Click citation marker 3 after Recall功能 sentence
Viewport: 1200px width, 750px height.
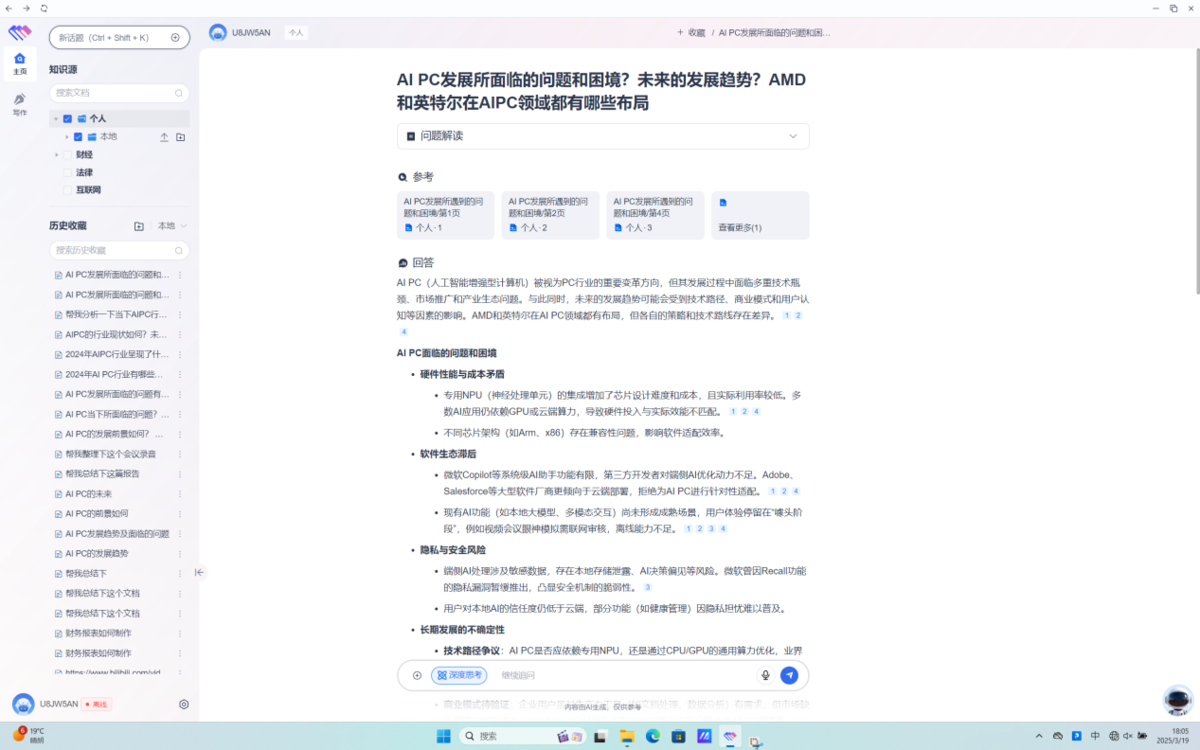coord(648,588)
